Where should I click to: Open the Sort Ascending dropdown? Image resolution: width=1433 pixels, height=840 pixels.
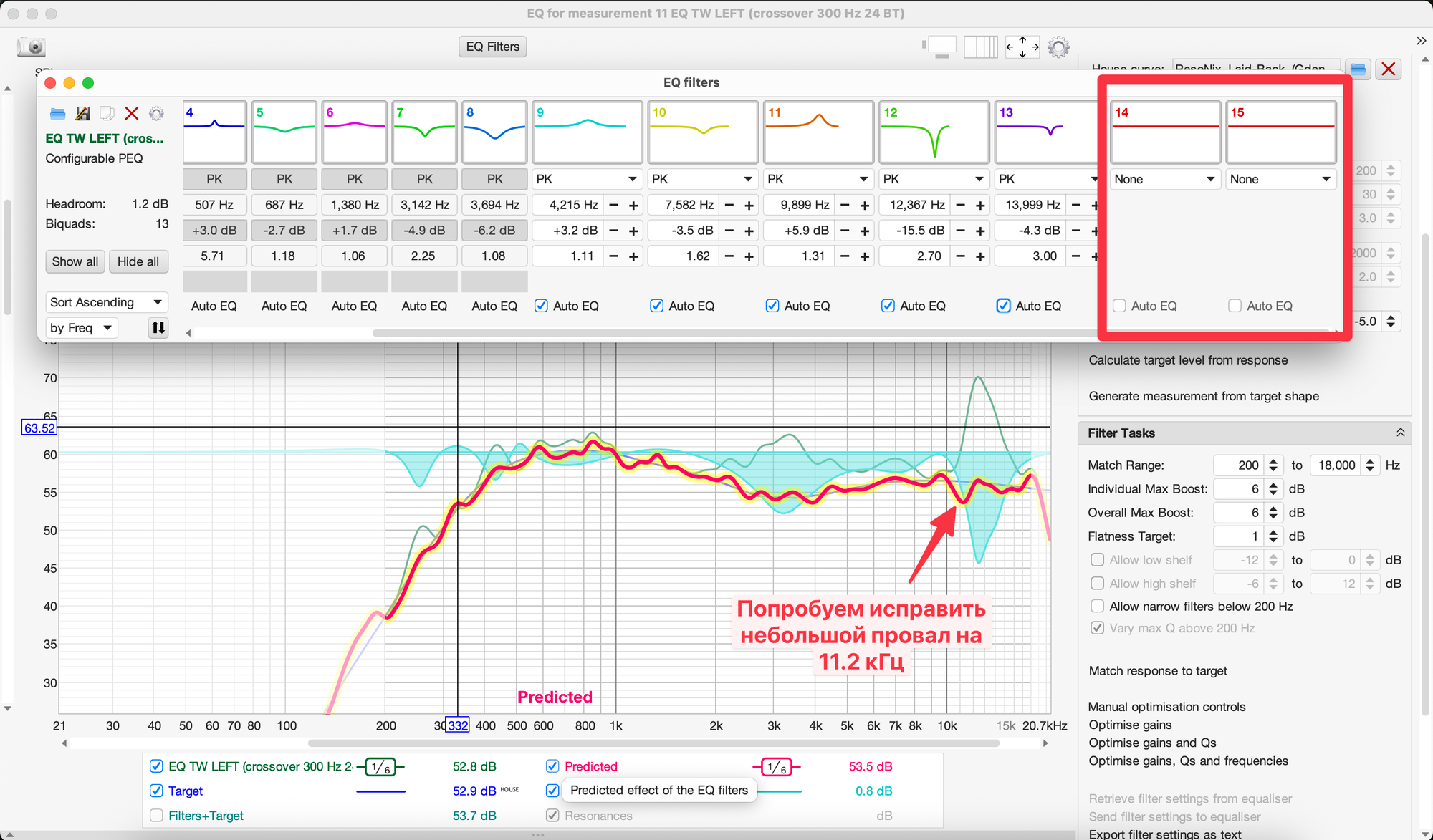pos(106,302)
